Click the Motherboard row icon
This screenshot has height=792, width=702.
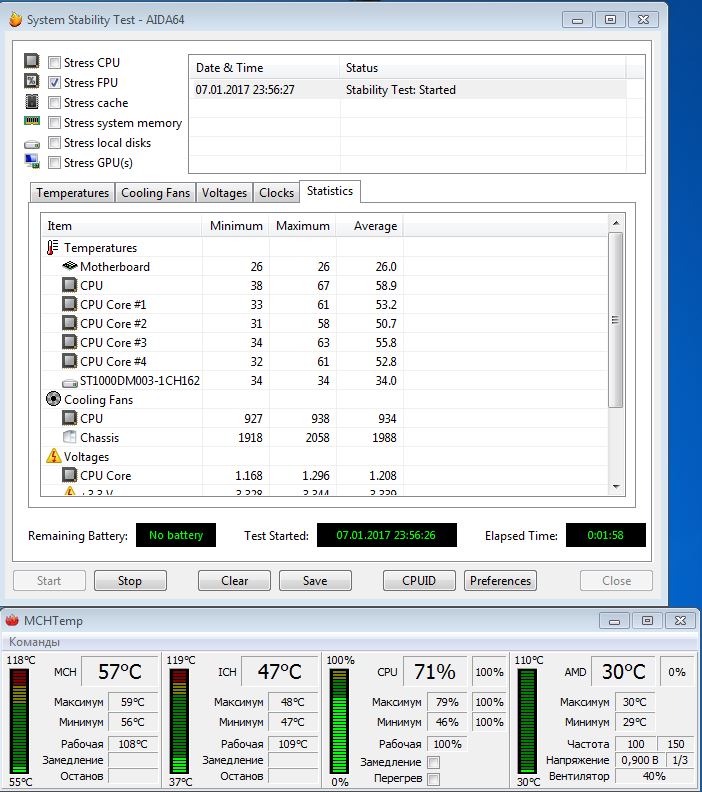pos(70,266)
